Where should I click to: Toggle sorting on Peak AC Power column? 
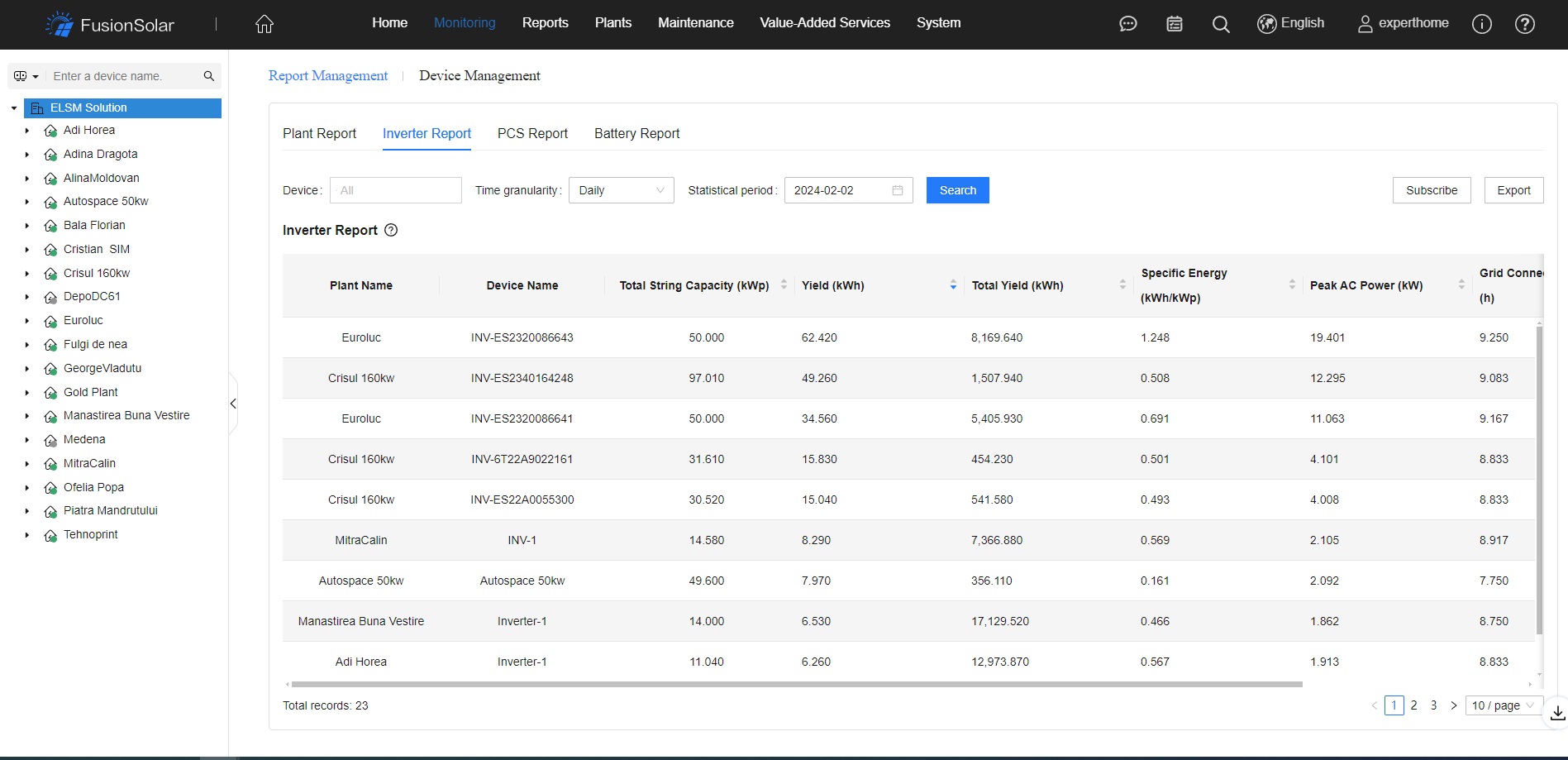click(1461, 285)
